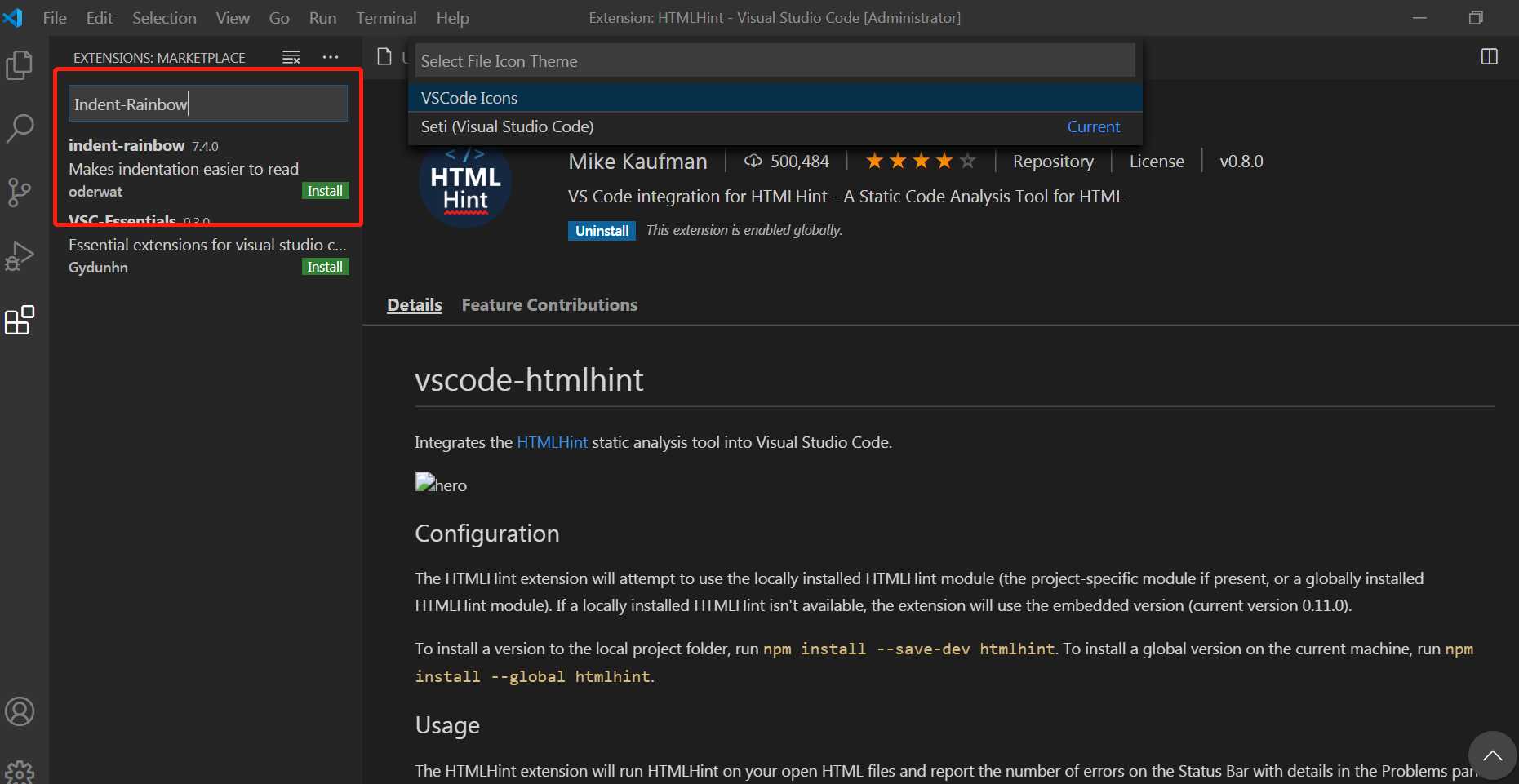Click the HTMLHint extension logo
Screen dimensions: 1519x784
click(x=465, y=186)
